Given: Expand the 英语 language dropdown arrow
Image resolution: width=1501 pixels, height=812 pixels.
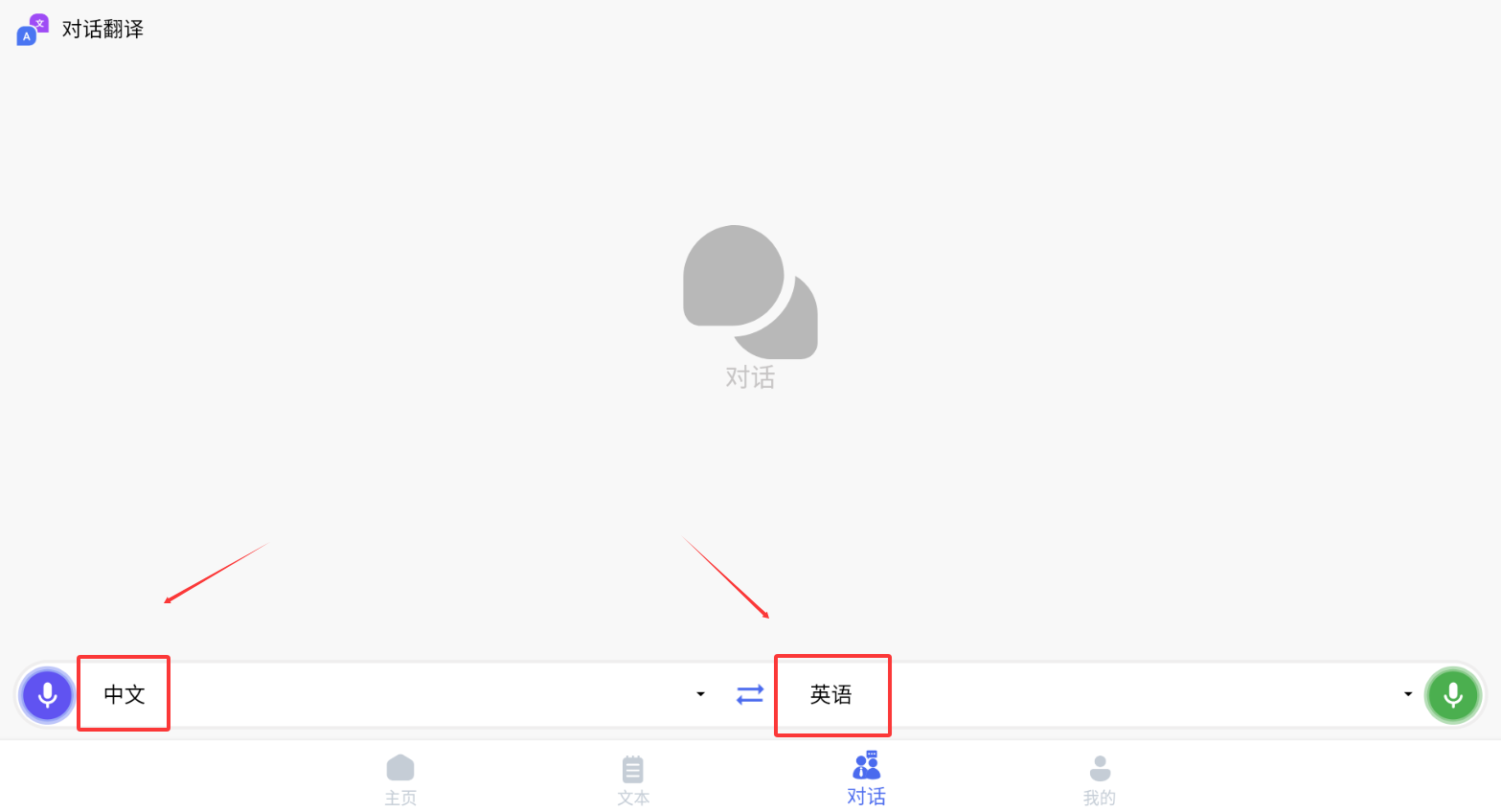Looking at the screenshot, I should coord(1407,694).
